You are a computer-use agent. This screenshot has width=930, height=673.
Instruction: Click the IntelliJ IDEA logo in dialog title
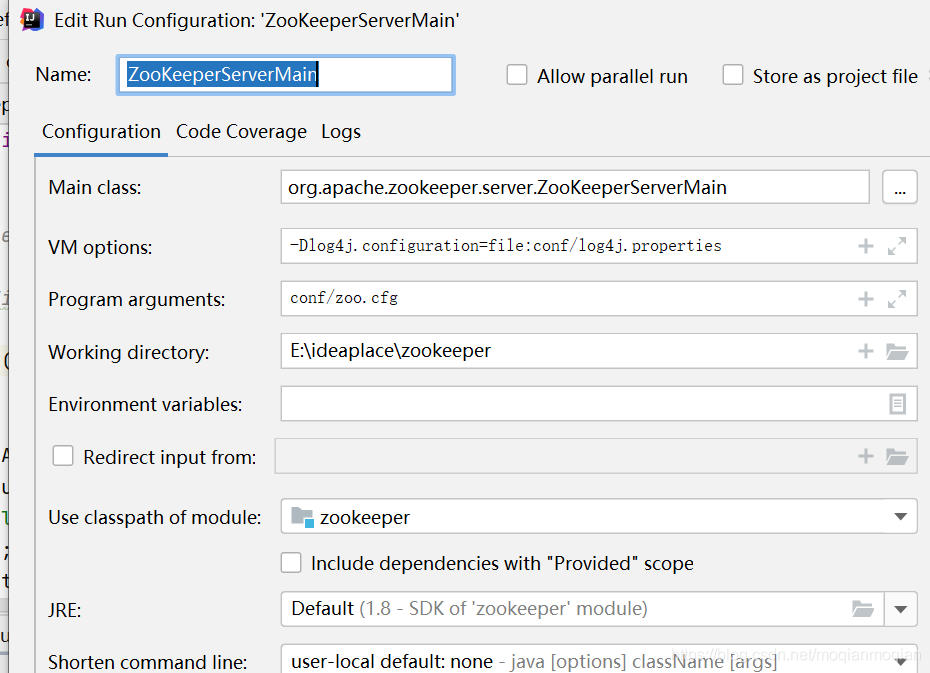(32, 20)
